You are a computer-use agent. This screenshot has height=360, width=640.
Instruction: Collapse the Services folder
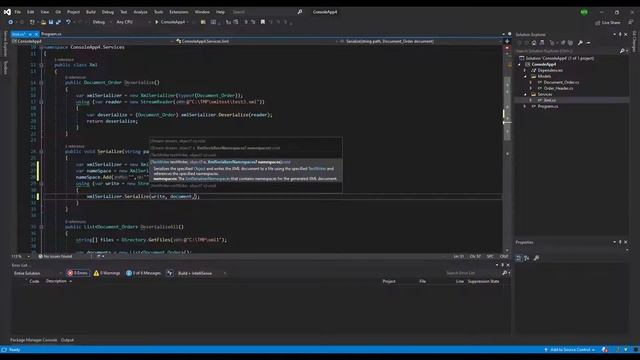pos(525,94)
